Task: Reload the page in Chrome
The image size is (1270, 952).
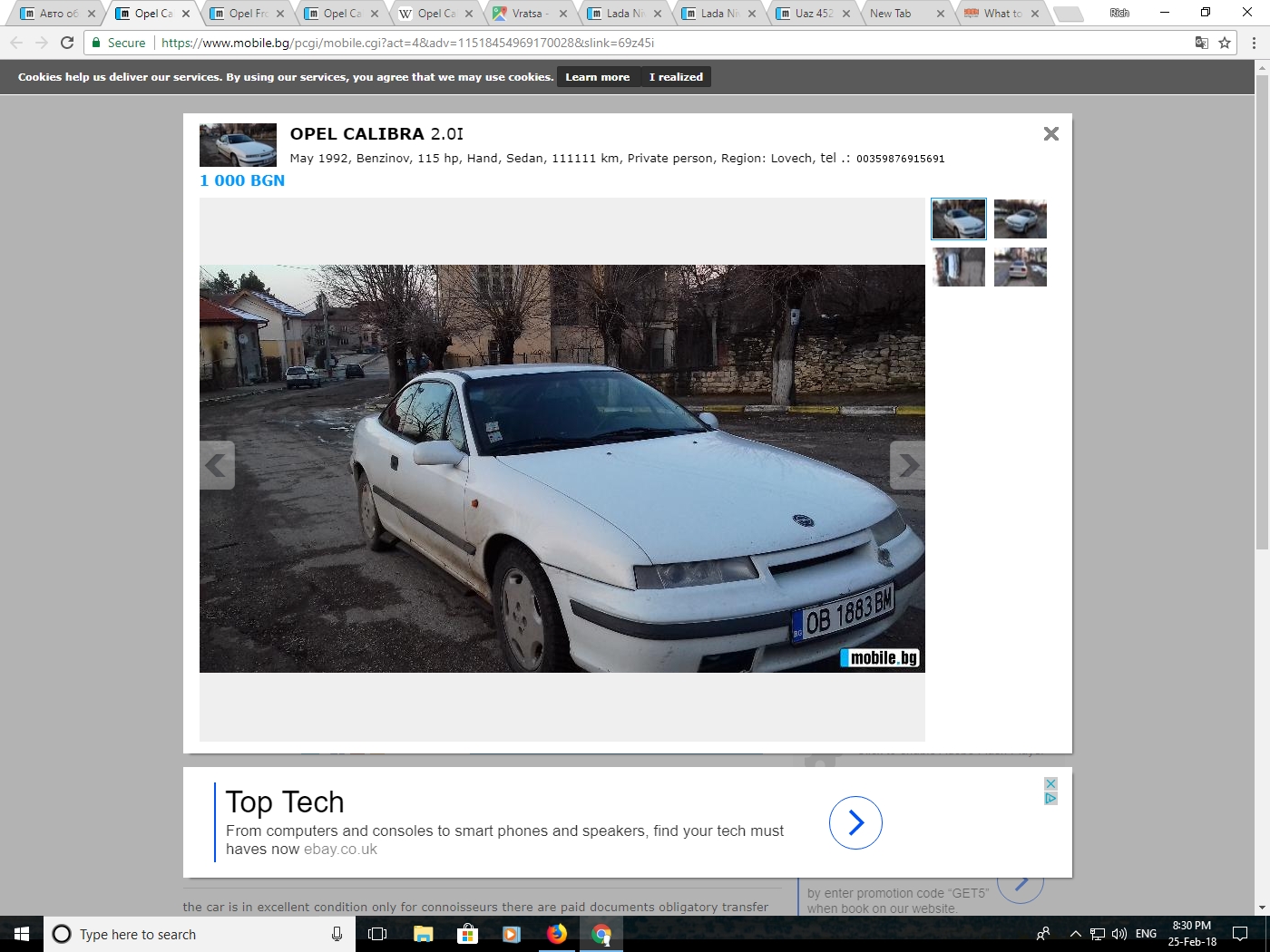Action: point(67,43)
